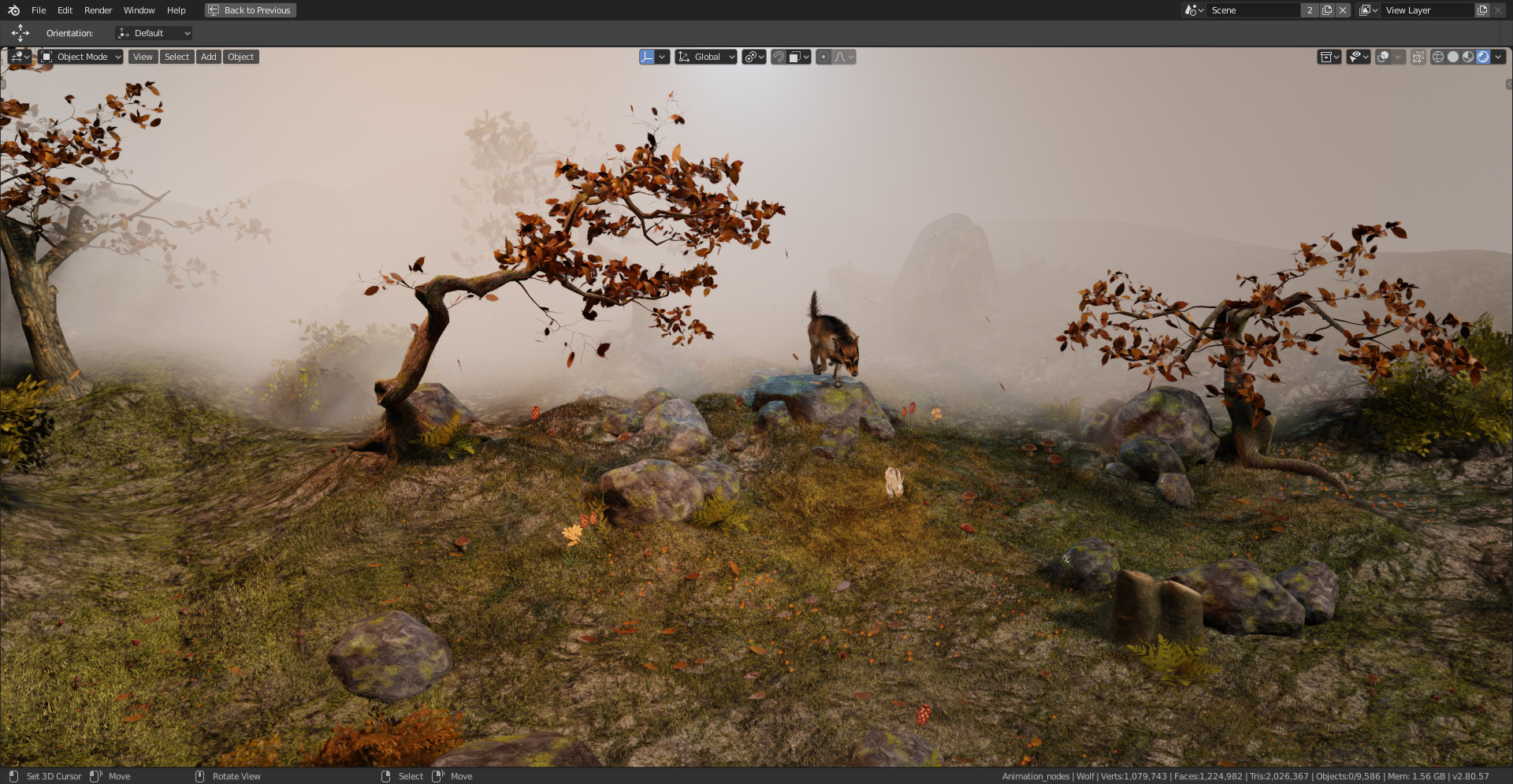Open the editor type selector in 3D viewport
The height and width of the screenshot is (784, 1513).
click(x=20, y=57)
